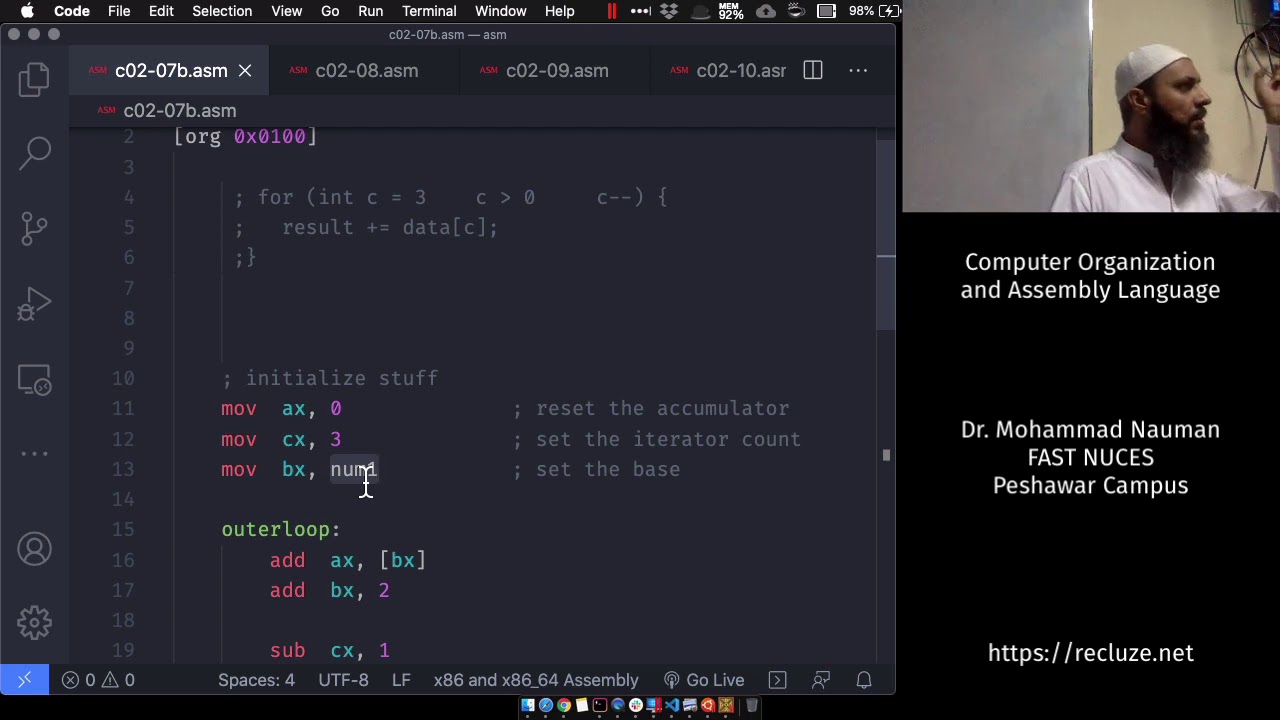1280x720 pixels.
Task: Click the [org 0x0100] directive text
Action: pyautogui.click(x=245, y=137)
